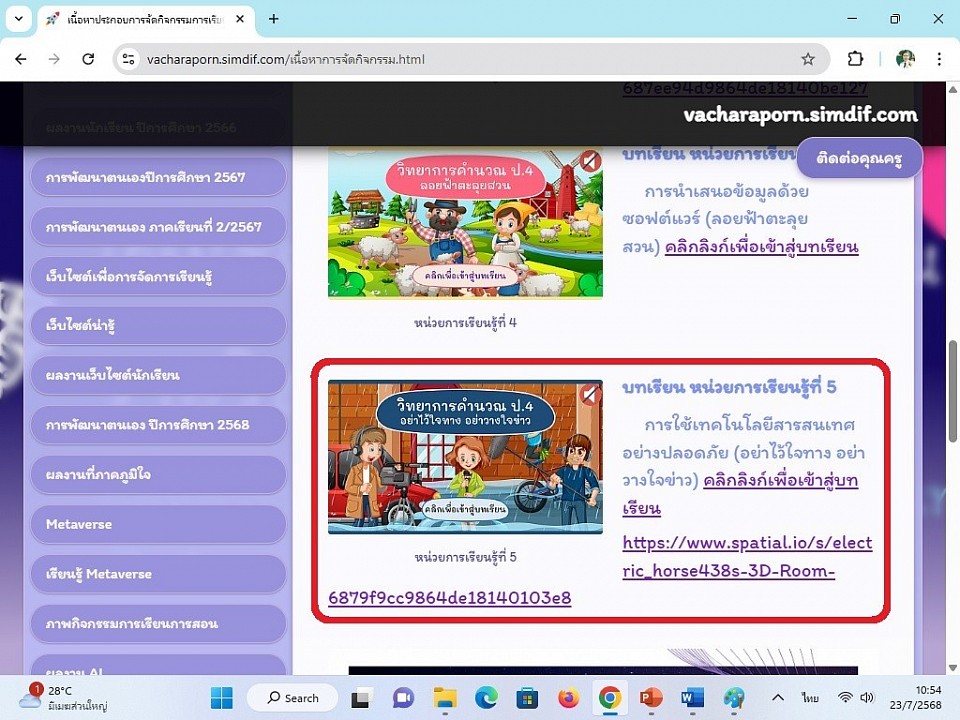The image size is (960, 720).
Task: Open Microsoft Word from the taskbar
Action: click(692, 698)
